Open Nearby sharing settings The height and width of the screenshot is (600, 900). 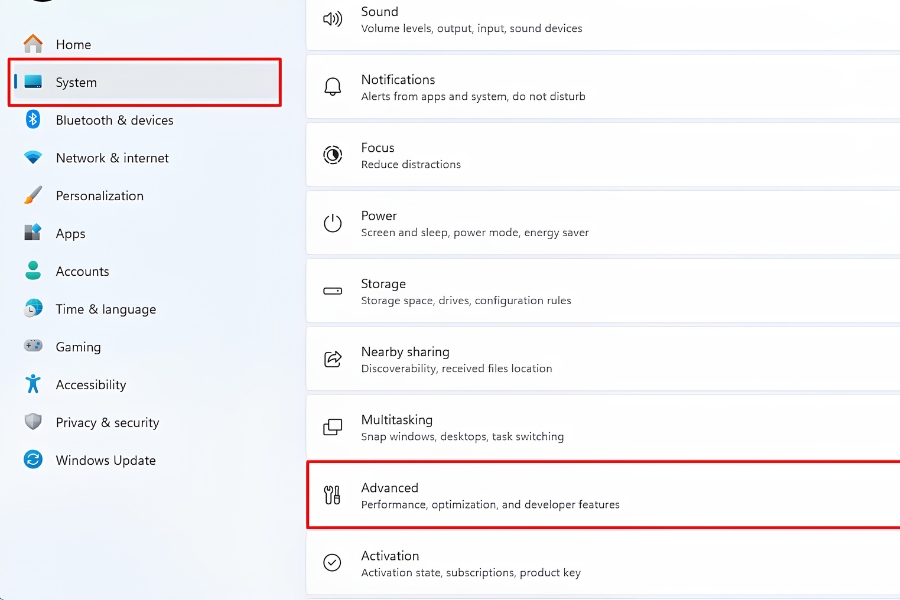603,359
